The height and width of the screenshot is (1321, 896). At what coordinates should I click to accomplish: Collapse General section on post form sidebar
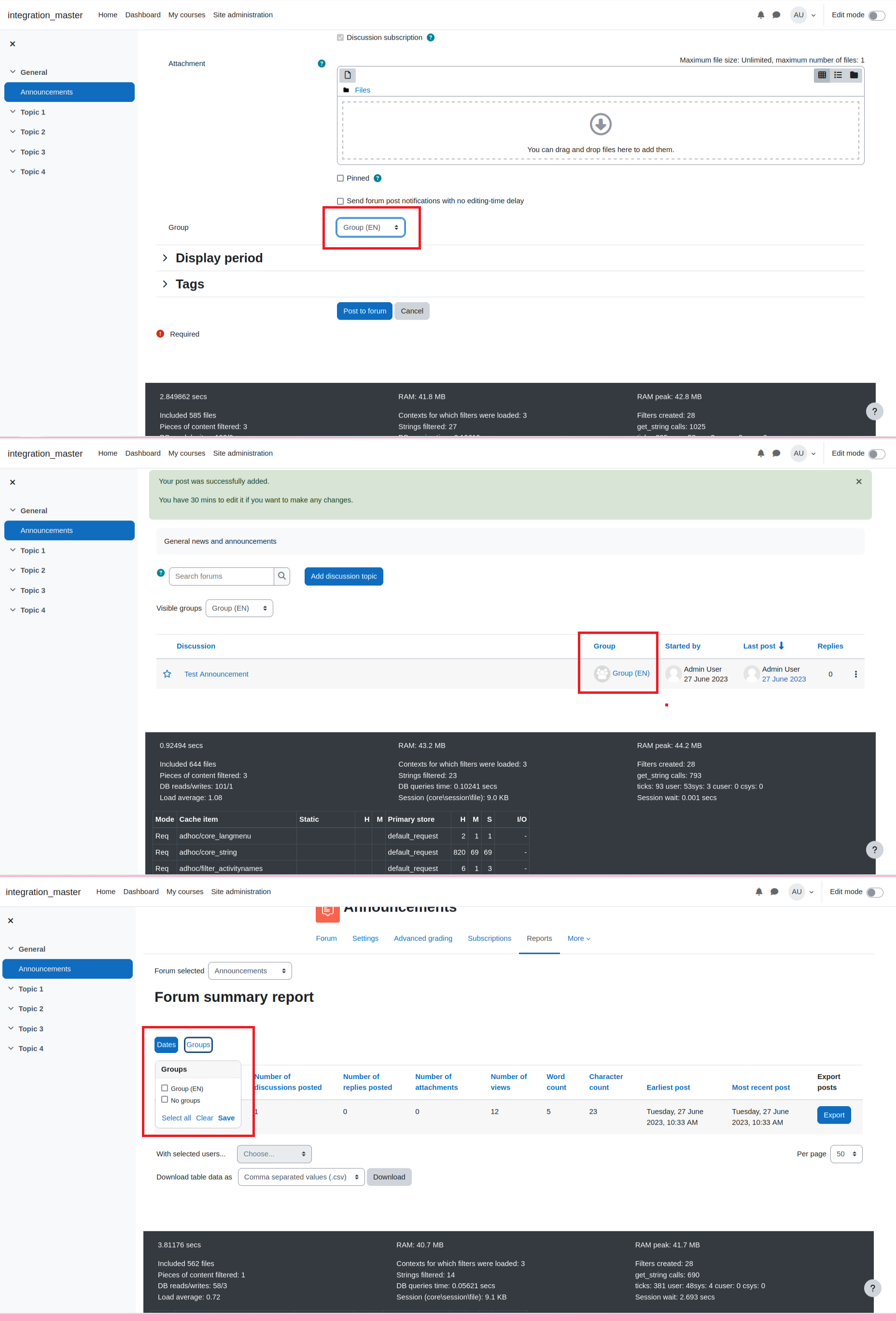tap(13, 72)
